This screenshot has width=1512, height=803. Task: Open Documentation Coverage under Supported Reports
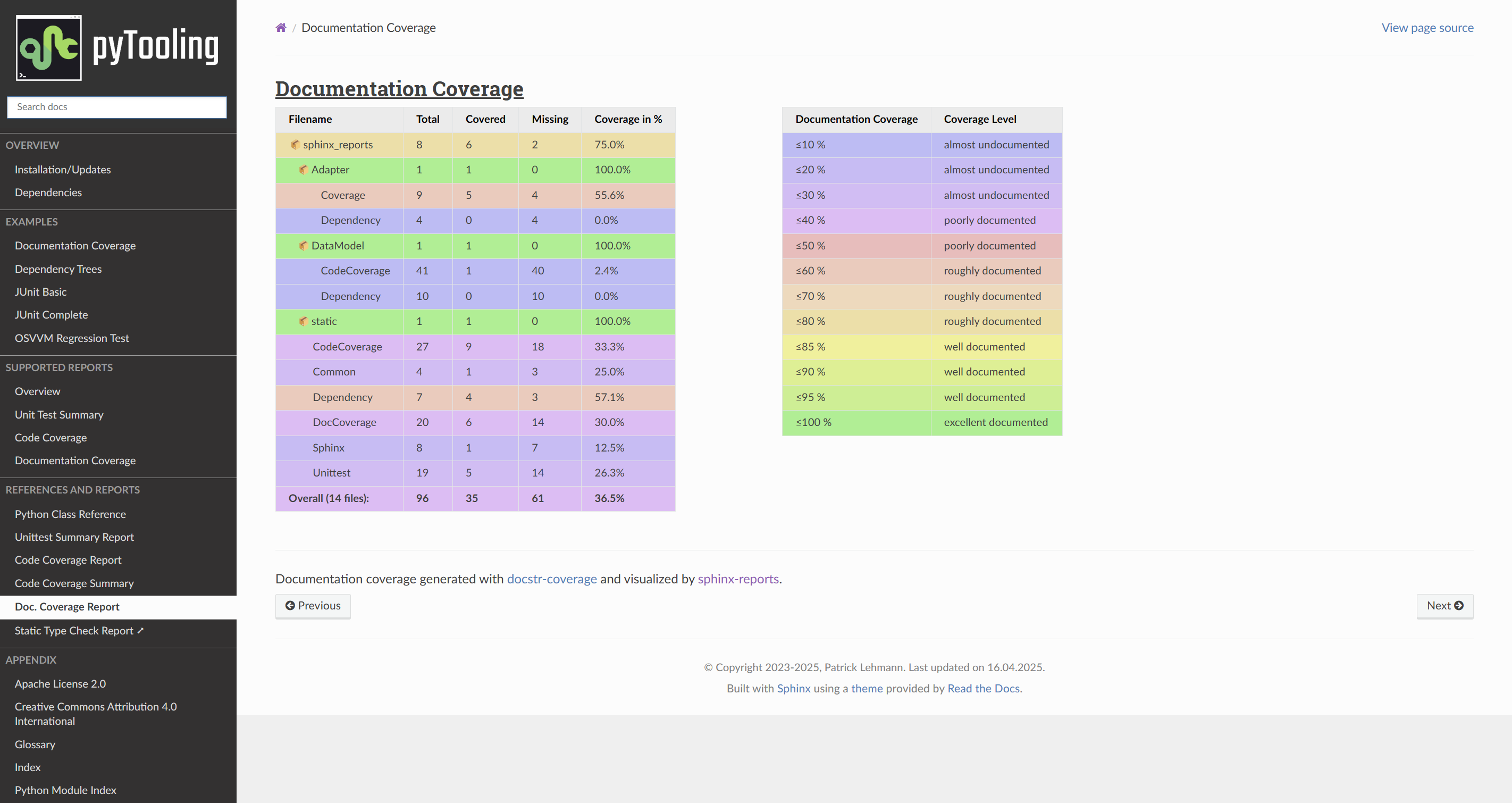tap(75, 460)
